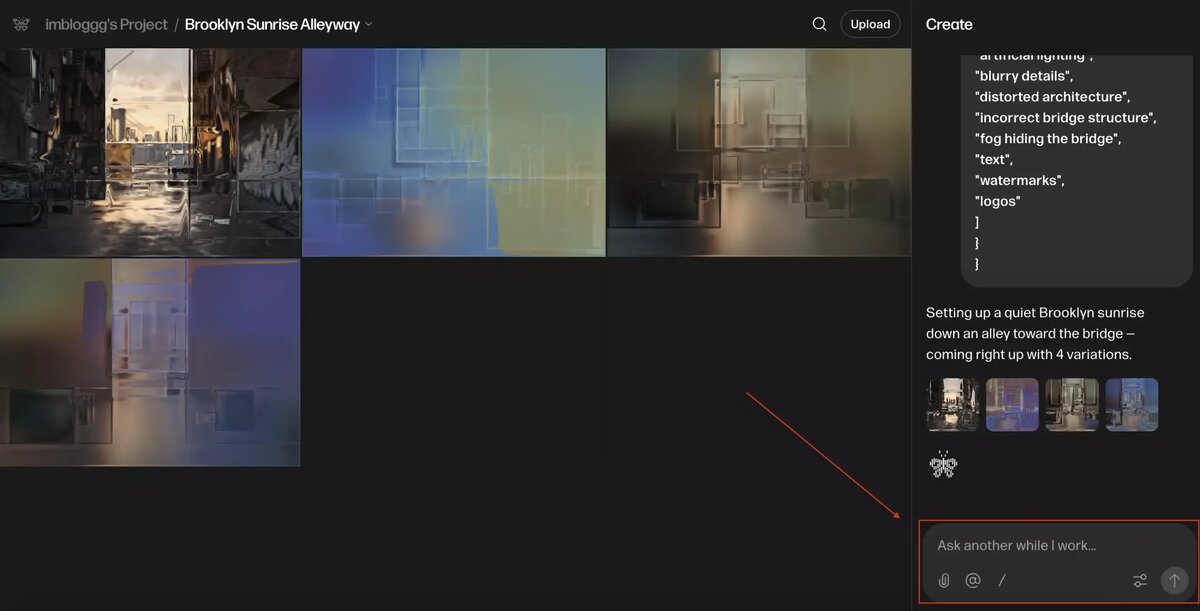Open the search magnifier icon

819,24
